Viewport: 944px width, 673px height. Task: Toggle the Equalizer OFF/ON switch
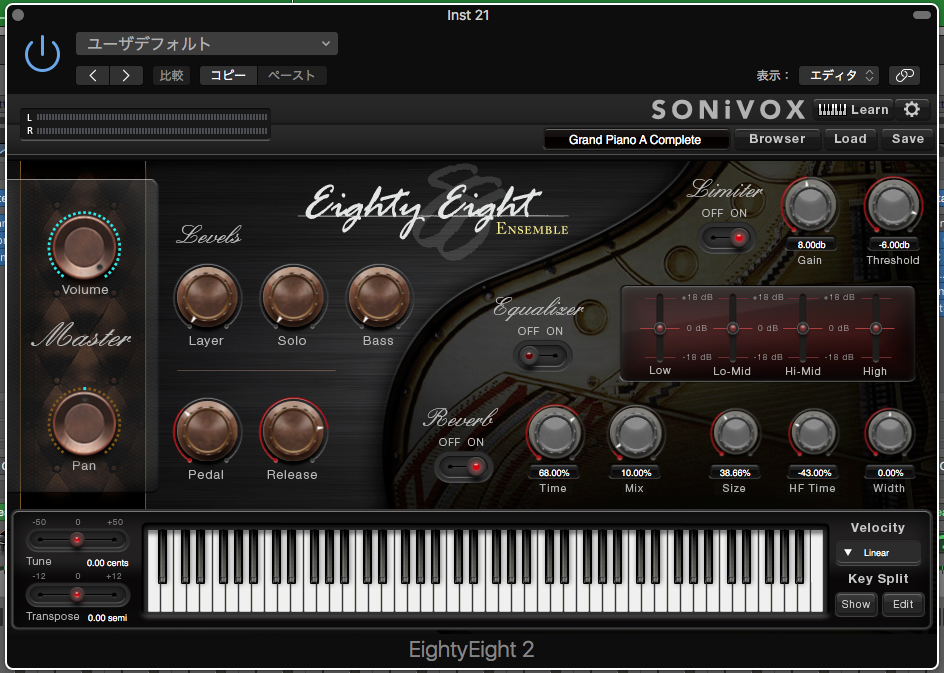(x=542, y=356)
